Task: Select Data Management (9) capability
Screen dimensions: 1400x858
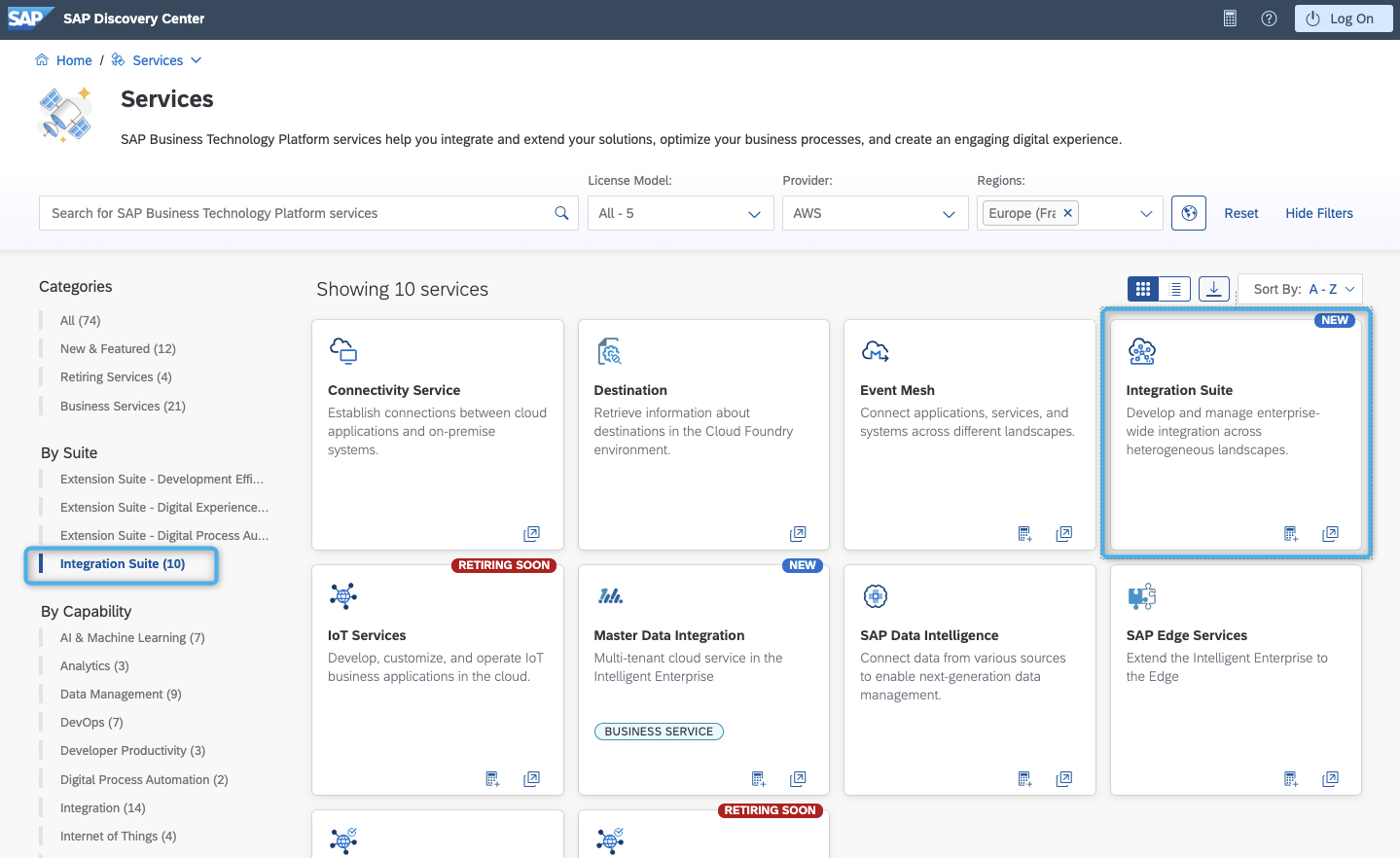Action: click(x=121, y=694)
